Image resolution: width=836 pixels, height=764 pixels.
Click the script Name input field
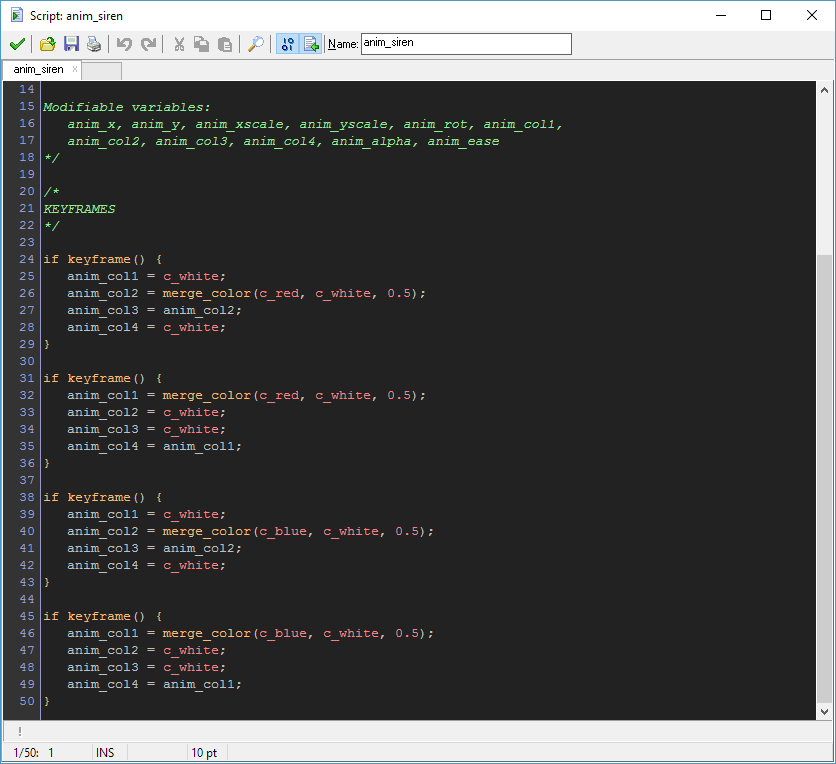466,44
